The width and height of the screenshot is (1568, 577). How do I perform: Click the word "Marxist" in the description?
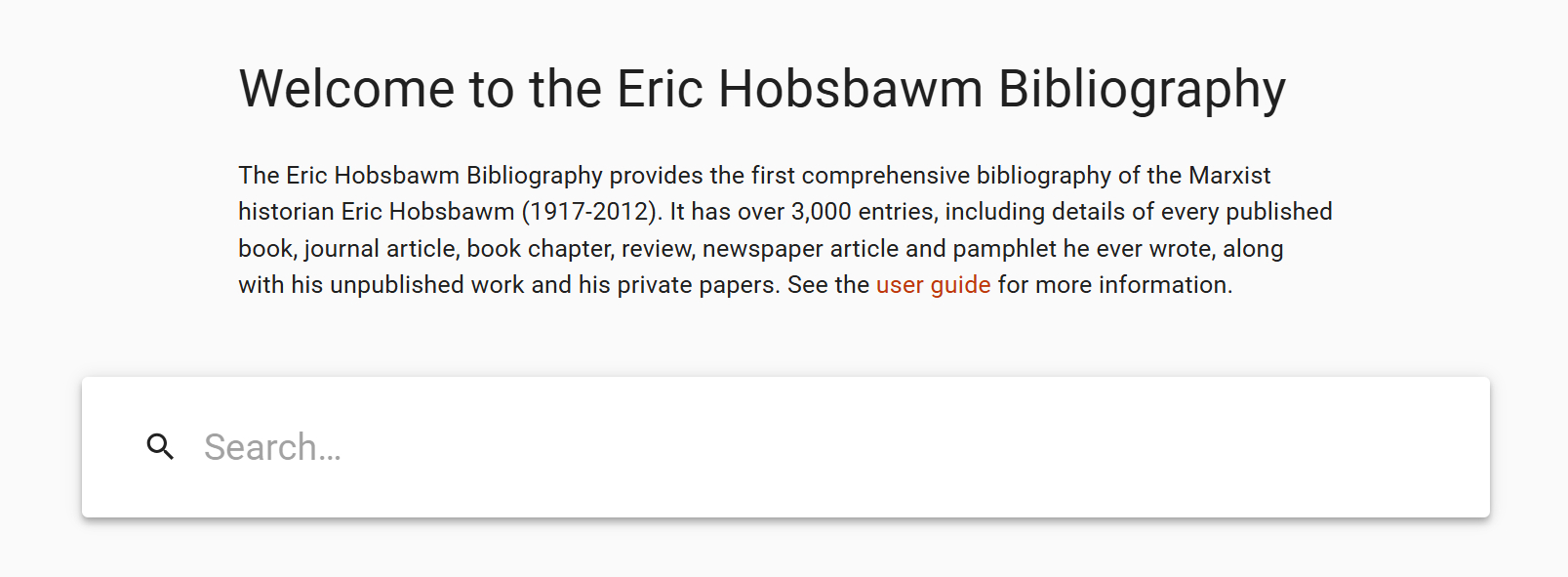click(x=1228, y=176)
